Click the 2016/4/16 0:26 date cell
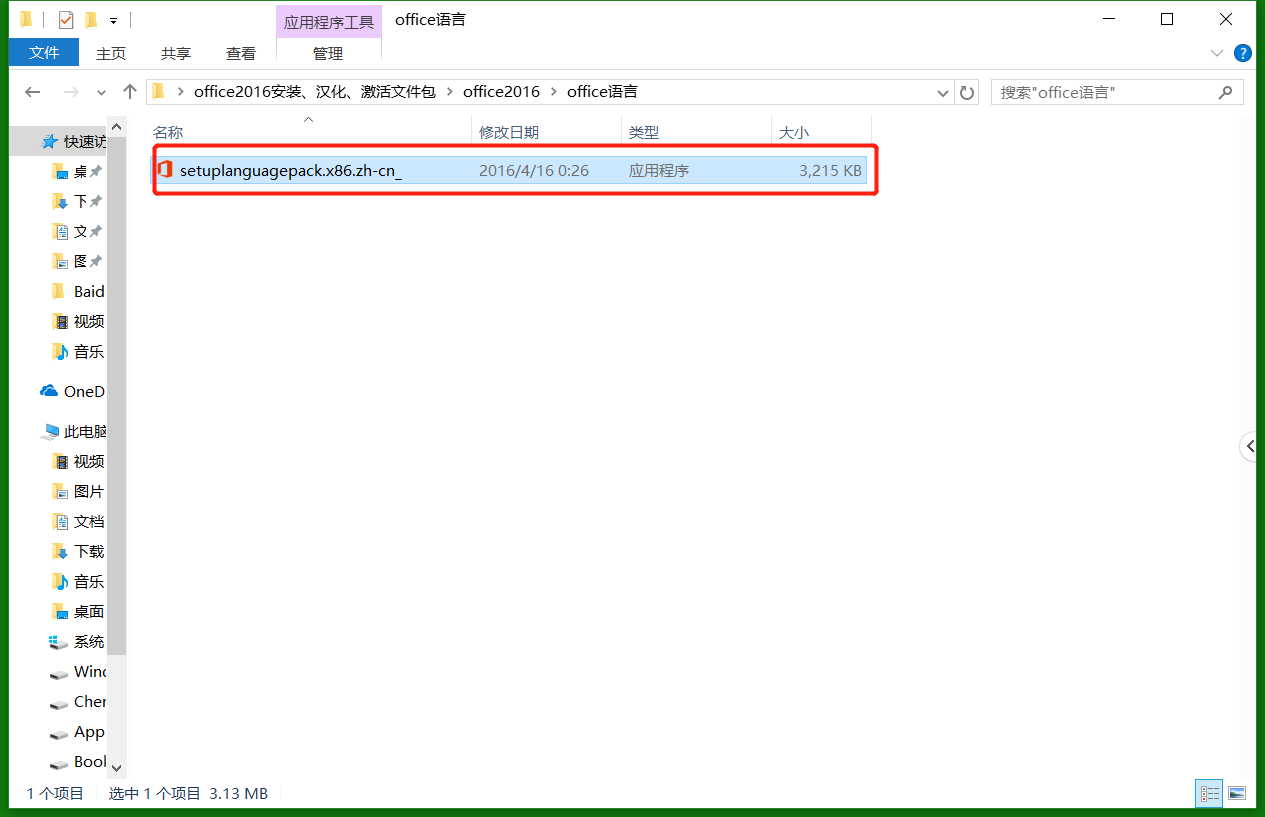Image resolution: width=1265 pixels, height=817 pixels. pyautogui.click(x=534, y=171)
